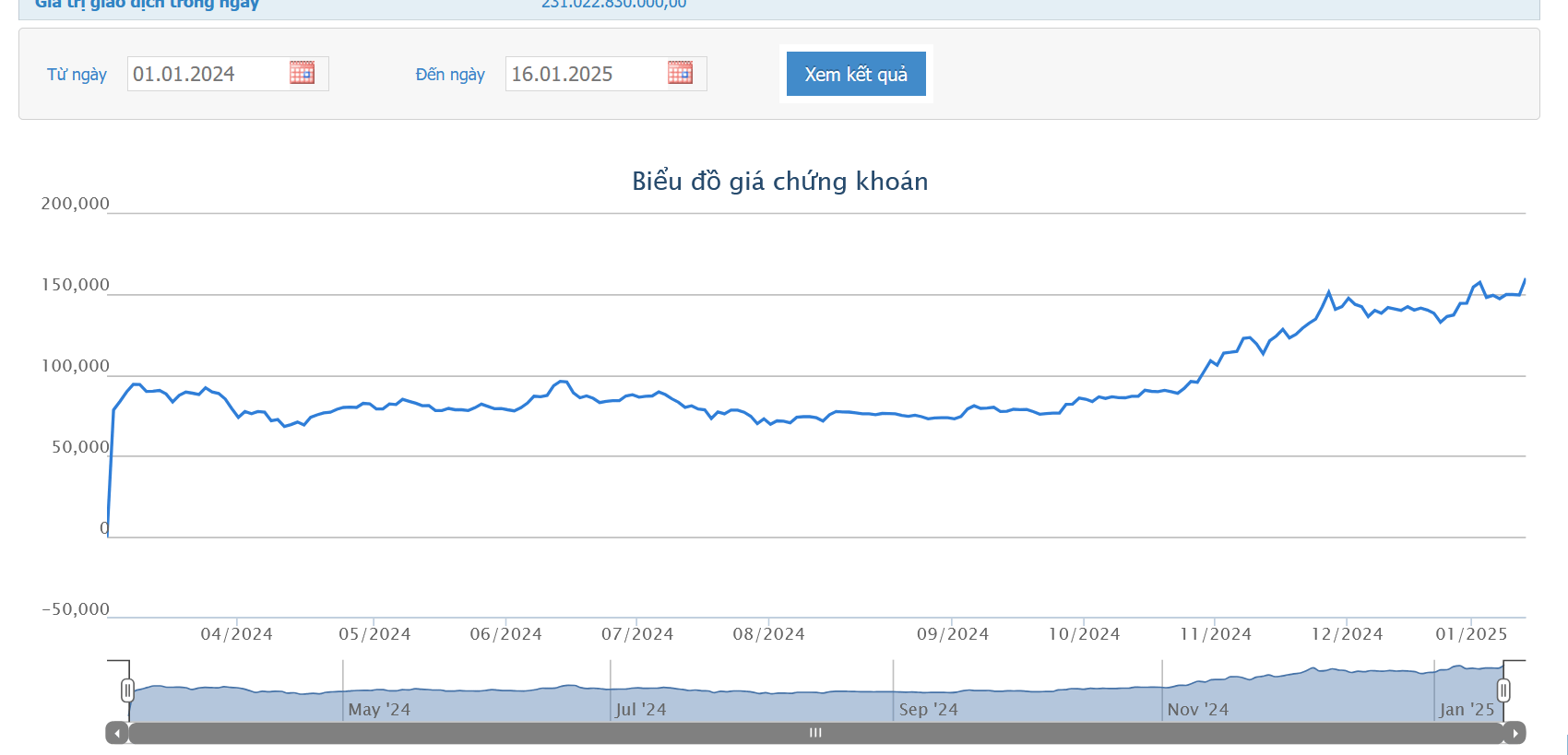
Task: Grab the right range handle of the navigator
Action: point(1503,690)
